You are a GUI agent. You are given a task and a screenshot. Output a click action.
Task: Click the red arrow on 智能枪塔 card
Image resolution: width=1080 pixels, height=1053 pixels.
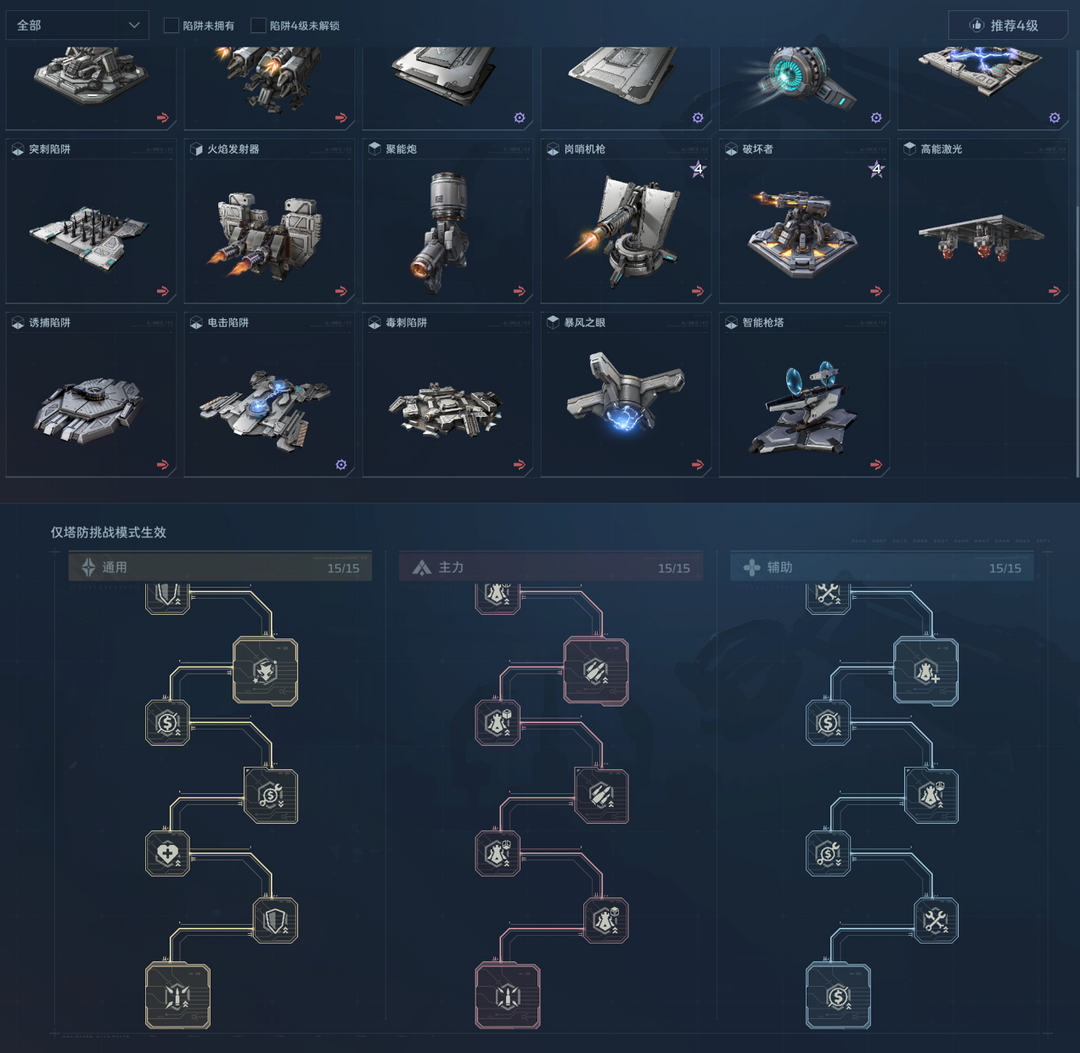click(876, 465)
